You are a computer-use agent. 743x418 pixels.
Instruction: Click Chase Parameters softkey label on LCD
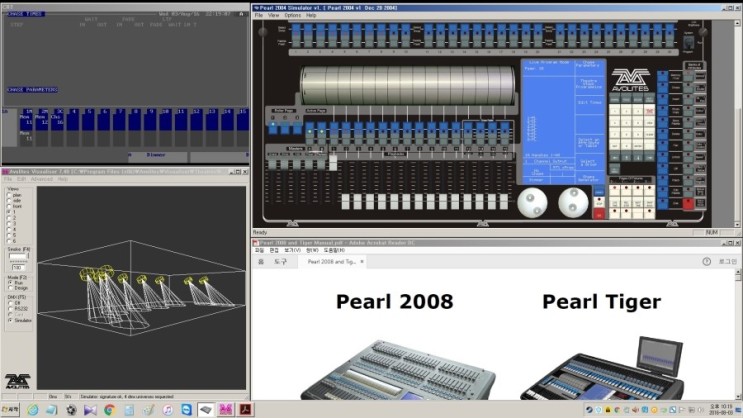[x=589, y=64]
